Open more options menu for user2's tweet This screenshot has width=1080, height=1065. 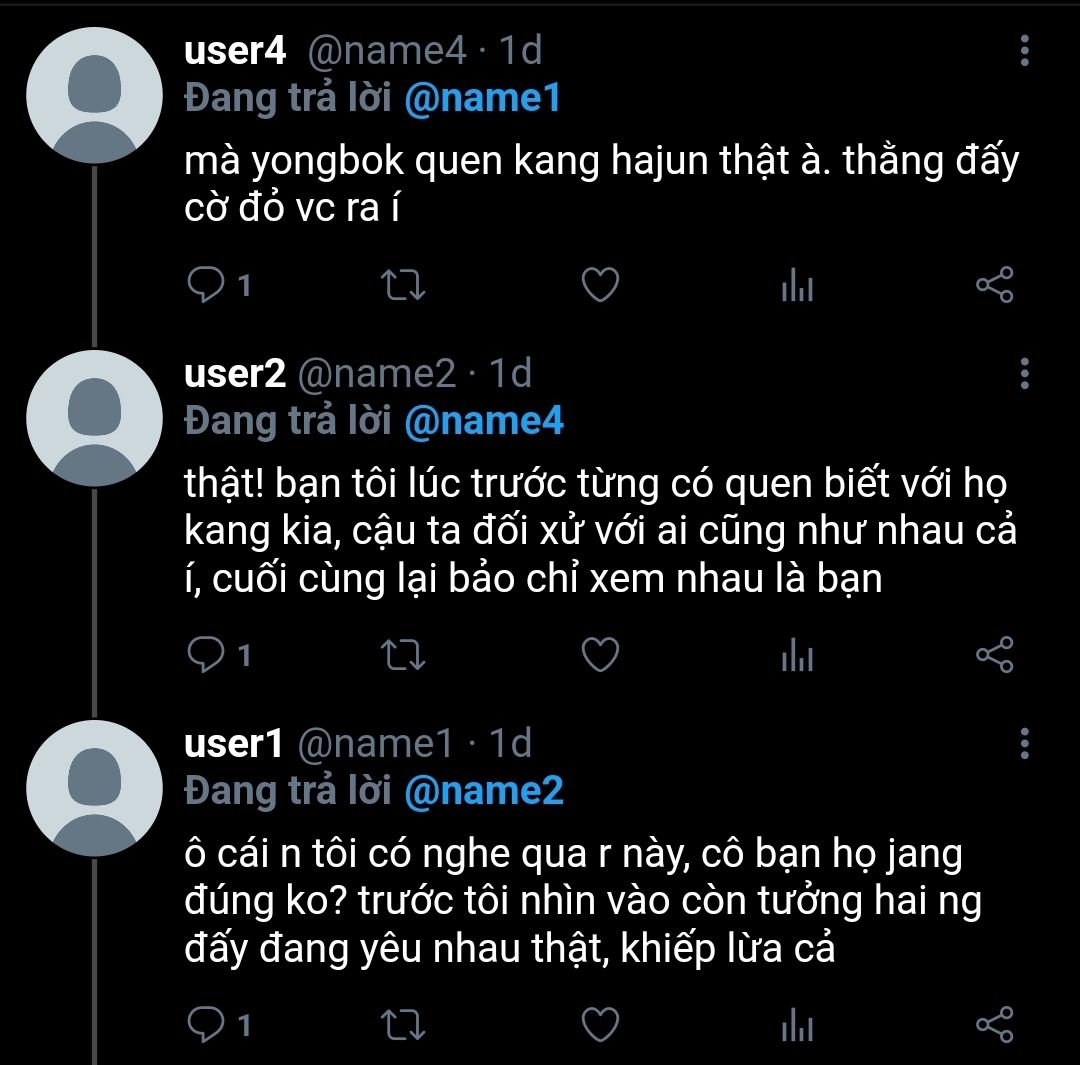(1025, 373)
